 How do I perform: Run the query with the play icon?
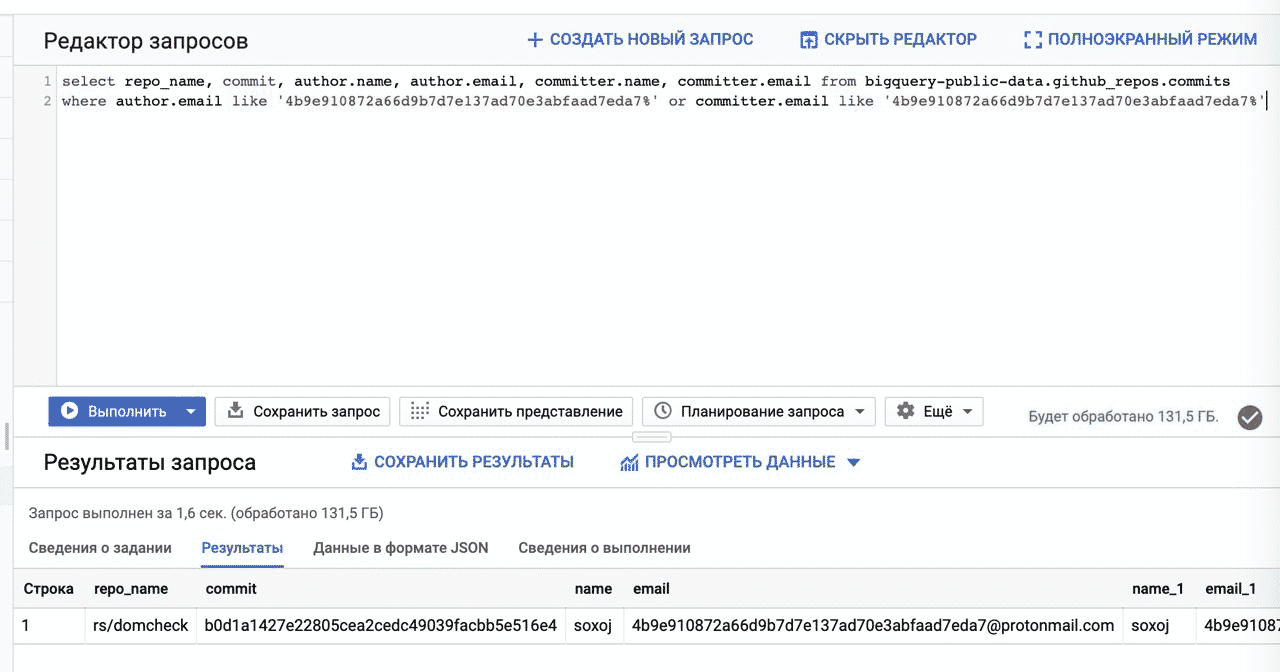point(70,411)
